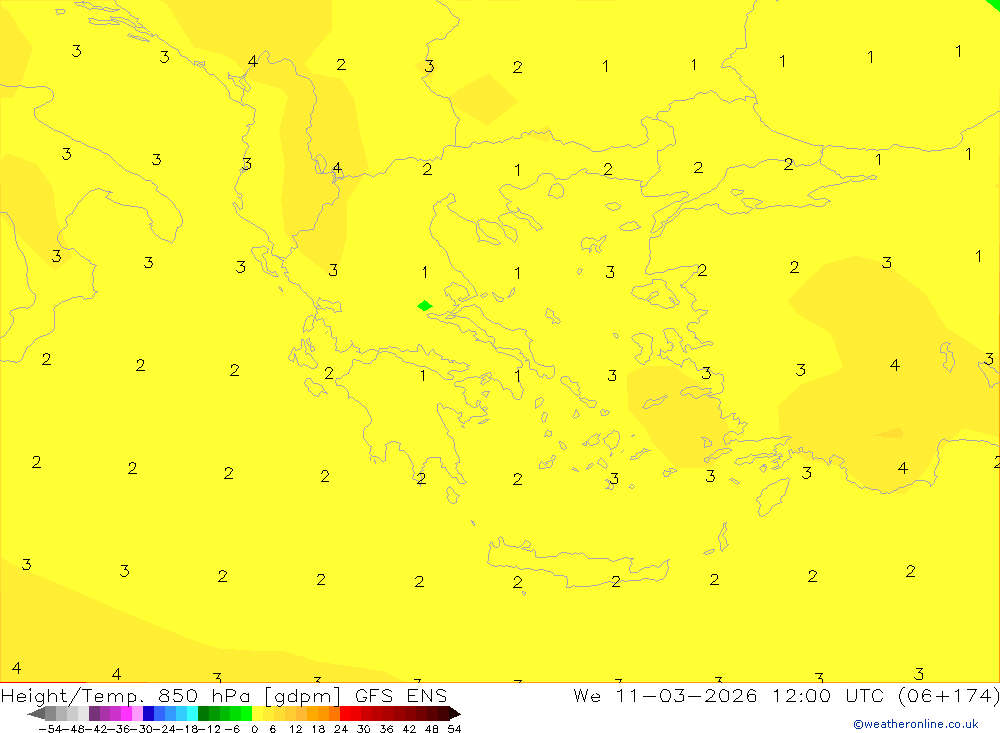
Task: Click the dark maroon right arrow end of the scale
Action: click(x=455, y=713)
